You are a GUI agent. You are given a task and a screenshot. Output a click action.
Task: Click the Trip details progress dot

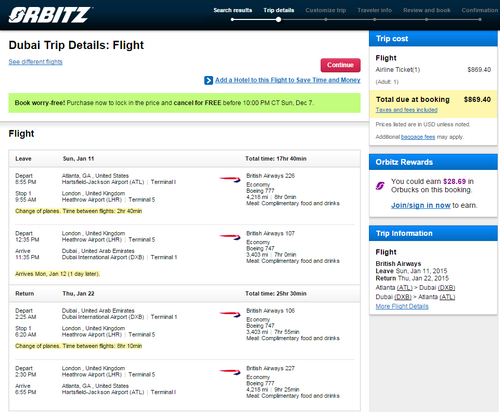tap(278, 19)
